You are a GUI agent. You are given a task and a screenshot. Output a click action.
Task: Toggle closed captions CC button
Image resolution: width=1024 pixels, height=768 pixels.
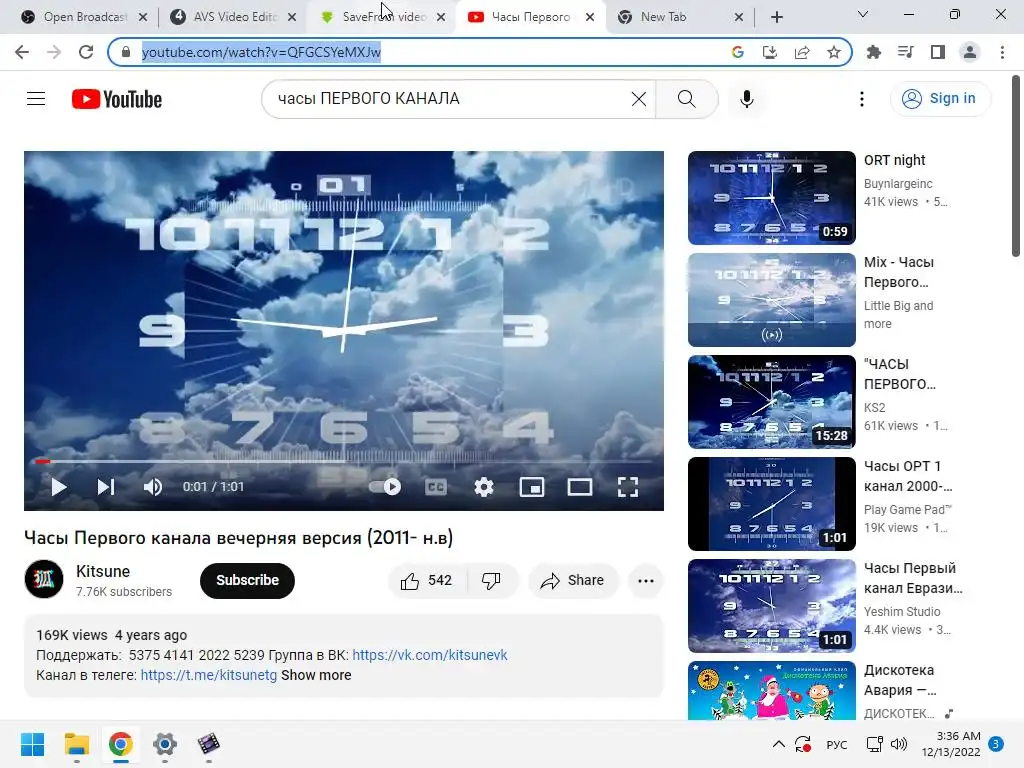pos(436,487)
